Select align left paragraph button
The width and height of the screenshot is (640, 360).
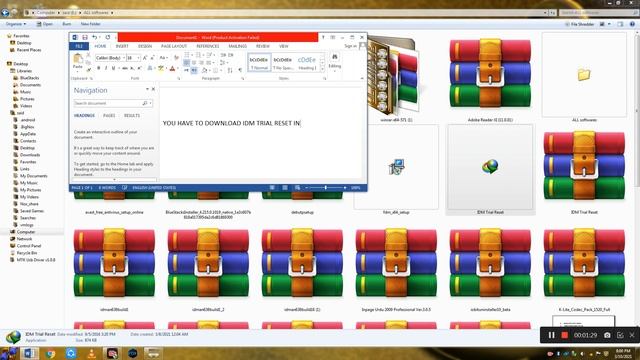(187, 62)
